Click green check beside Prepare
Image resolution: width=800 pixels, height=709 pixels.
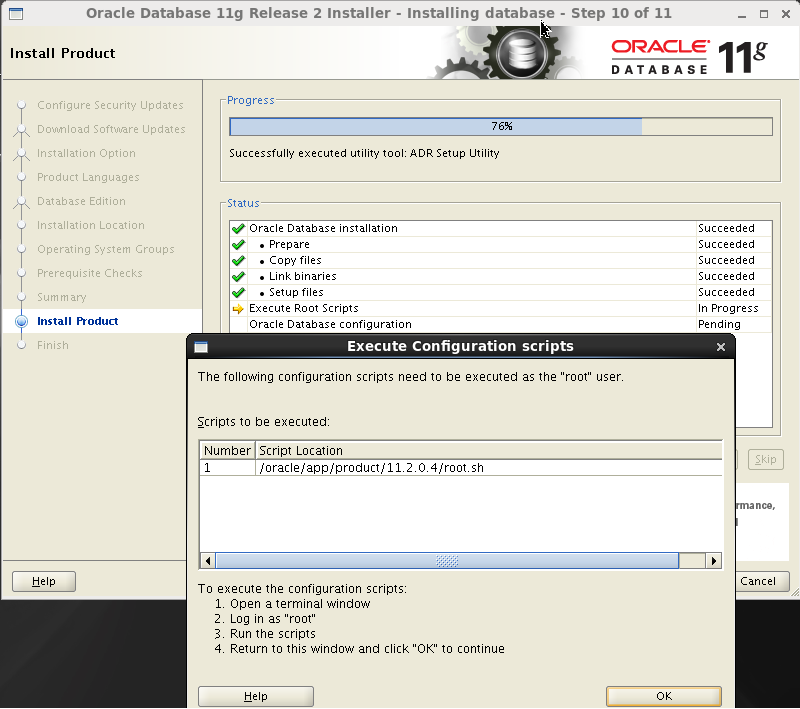point(238,244)
